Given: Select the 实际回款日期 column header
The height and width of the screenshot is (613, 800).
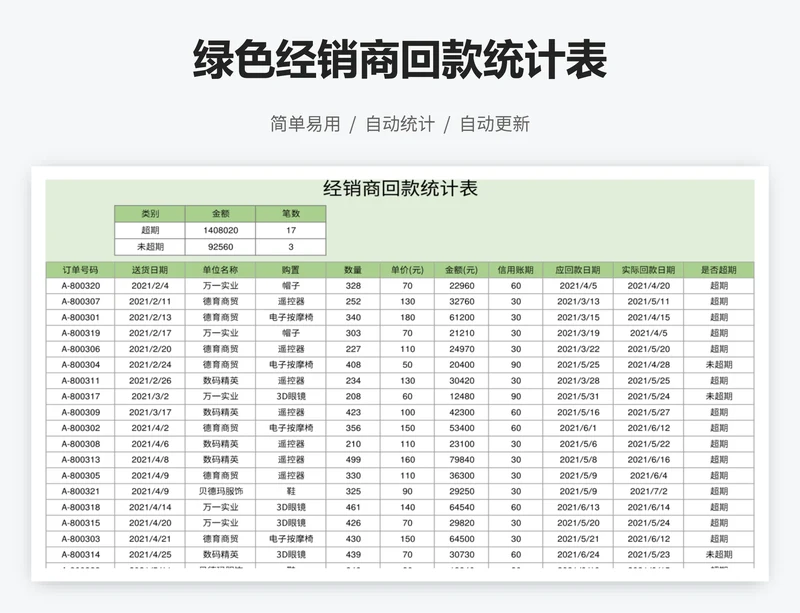Looking at the screenshot, I should (648, 270).
